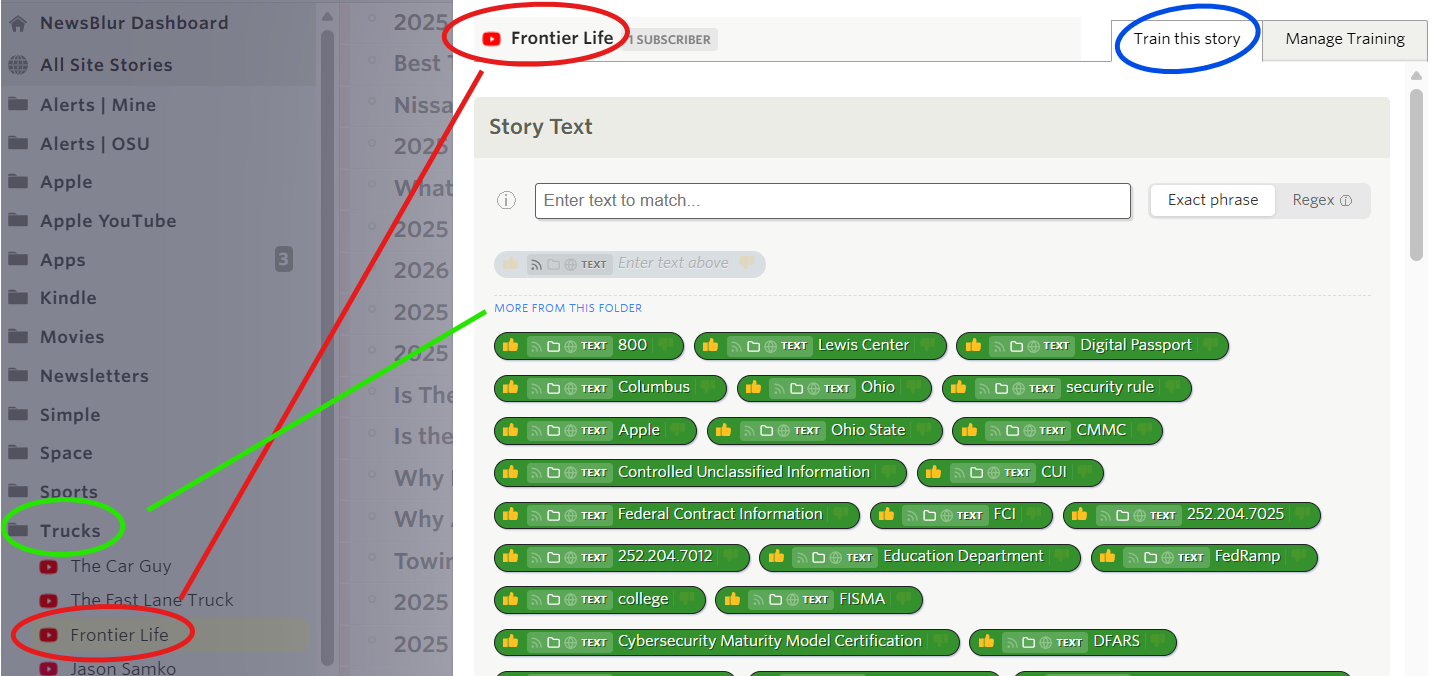Screen dimensions: 1440x676
Task: Click the folder scope icon in Columbus pill
Action: tap(554, 388)
